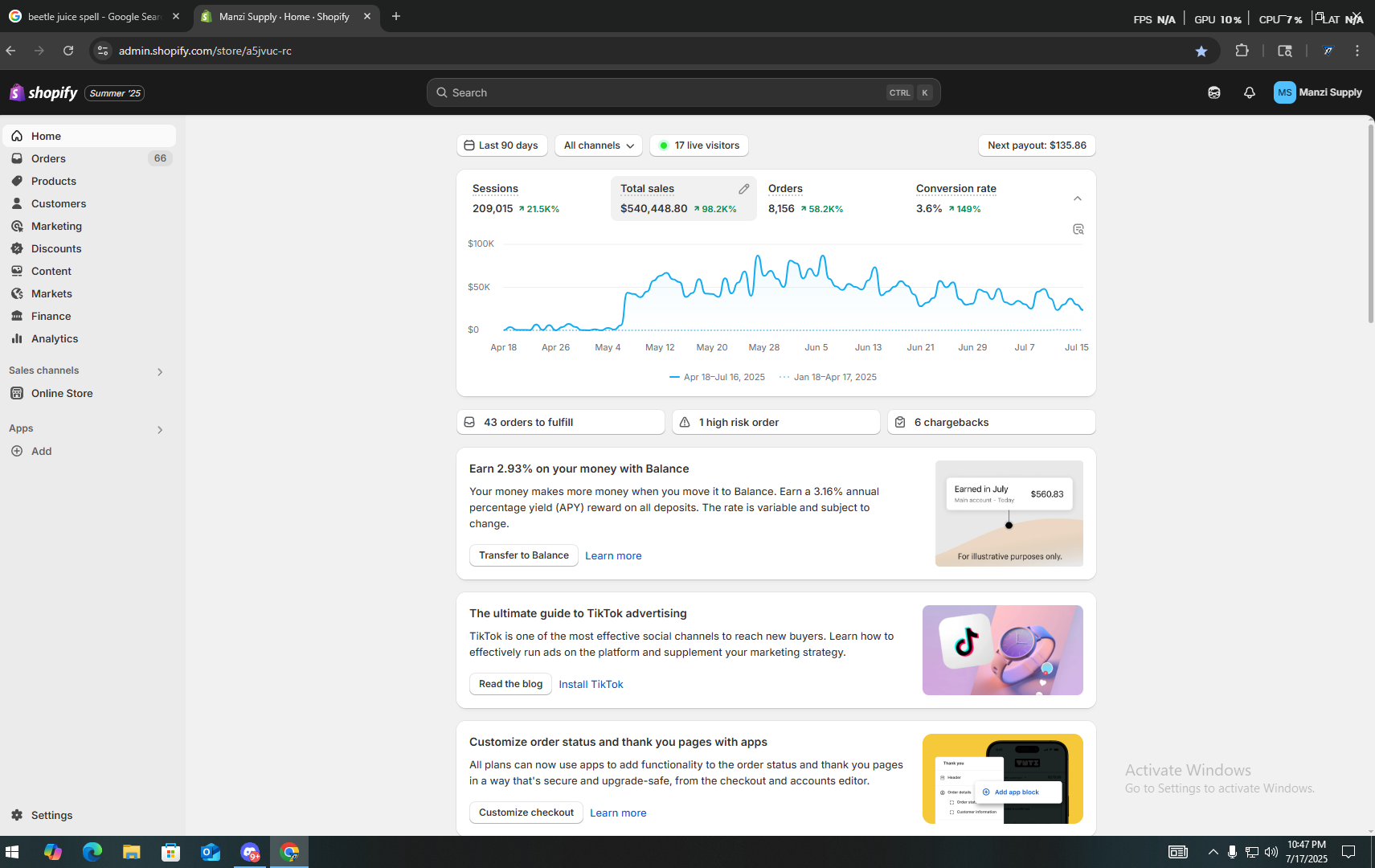Open the notifications bell icon

pyautogui.click(x=1249, y=93)
